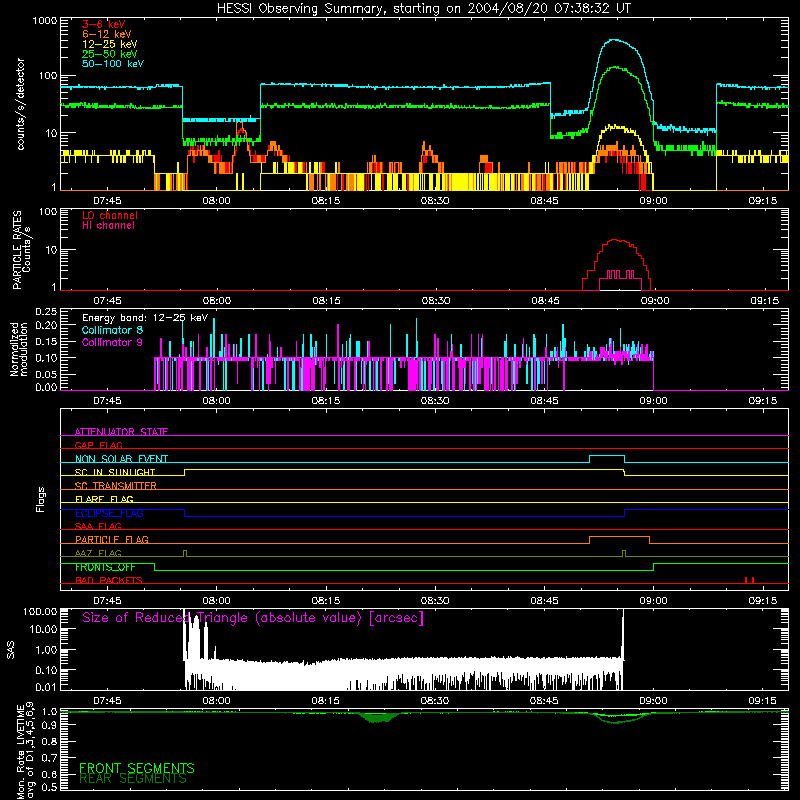The height and width of the screenshot is (800, 800).
Task: Select the FRONT SEGMENTS legend entry
Action: (x=137, y=768)
